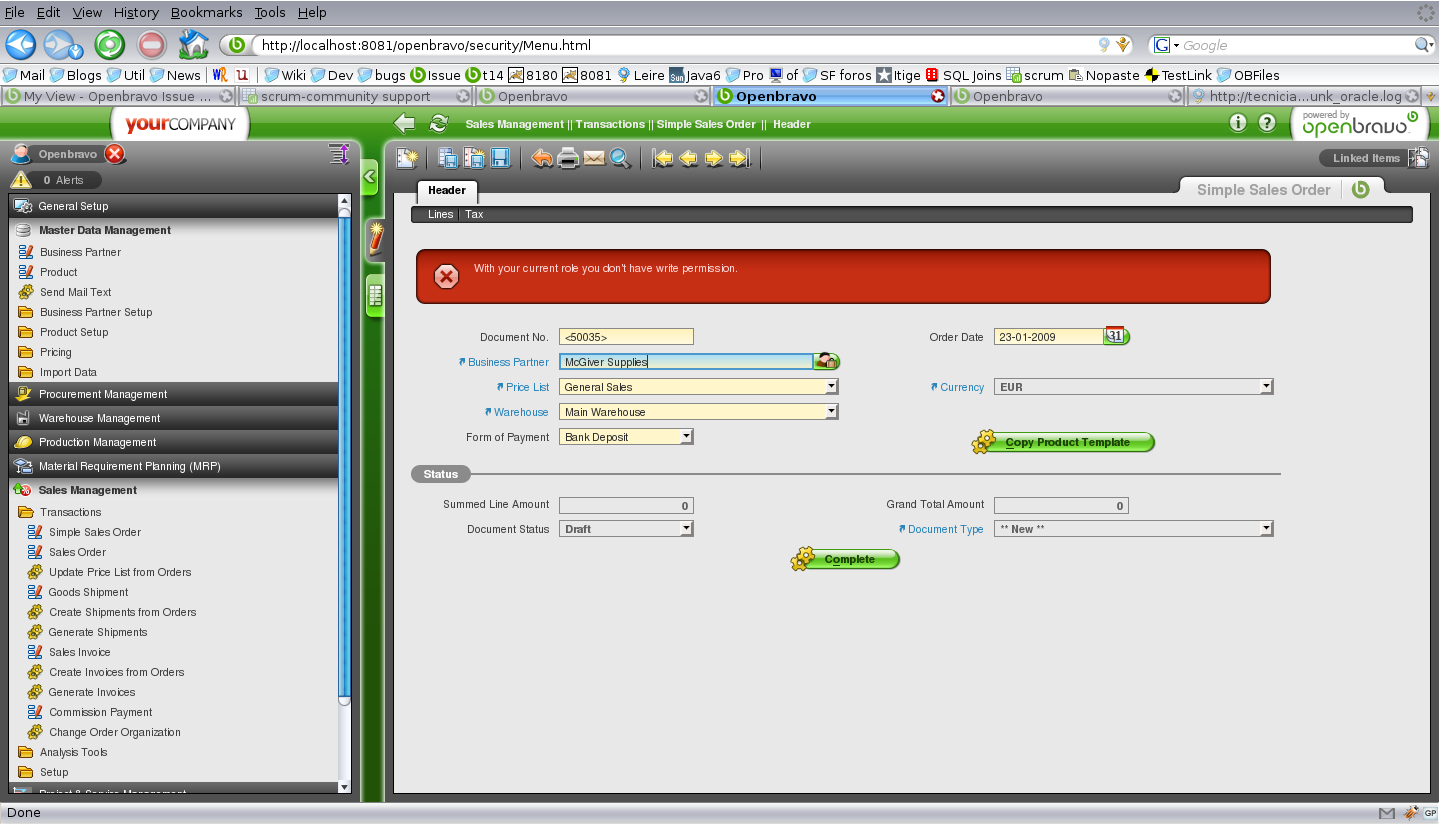Expand the Price List dropdown
The image size is (1439, 824).
point(831,387)
